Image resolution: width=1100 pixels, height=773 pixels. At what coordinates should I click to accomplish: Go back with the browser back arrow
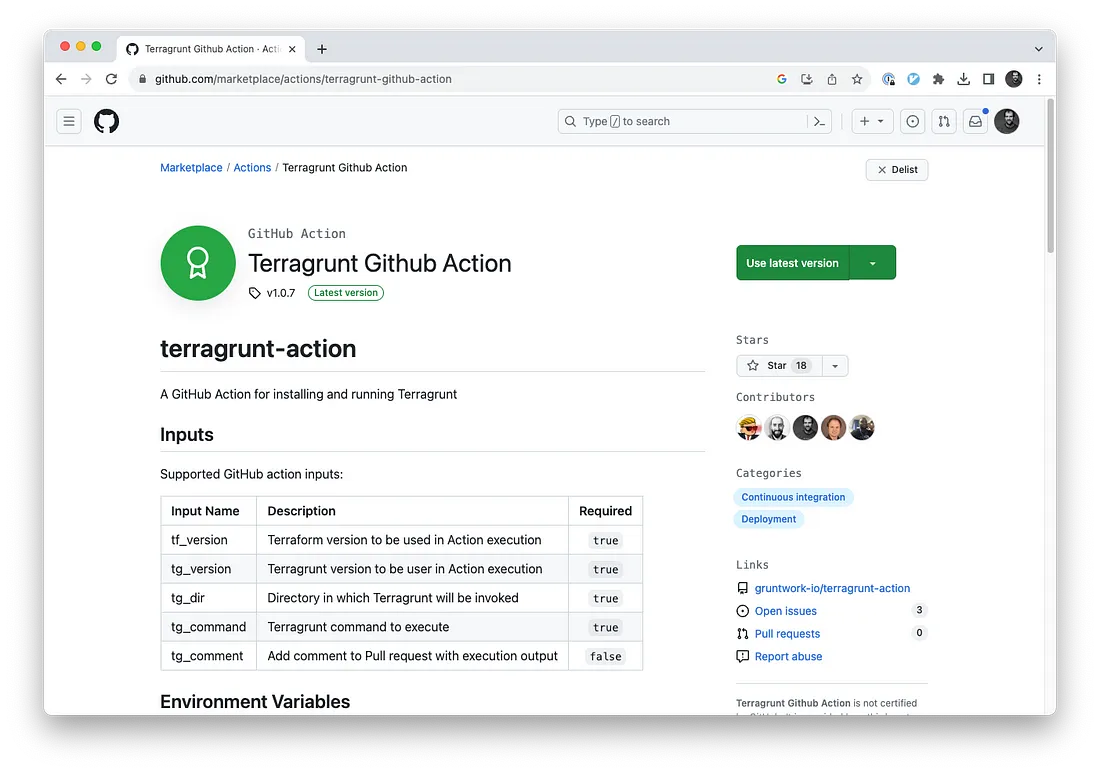(x=61, y=79)
